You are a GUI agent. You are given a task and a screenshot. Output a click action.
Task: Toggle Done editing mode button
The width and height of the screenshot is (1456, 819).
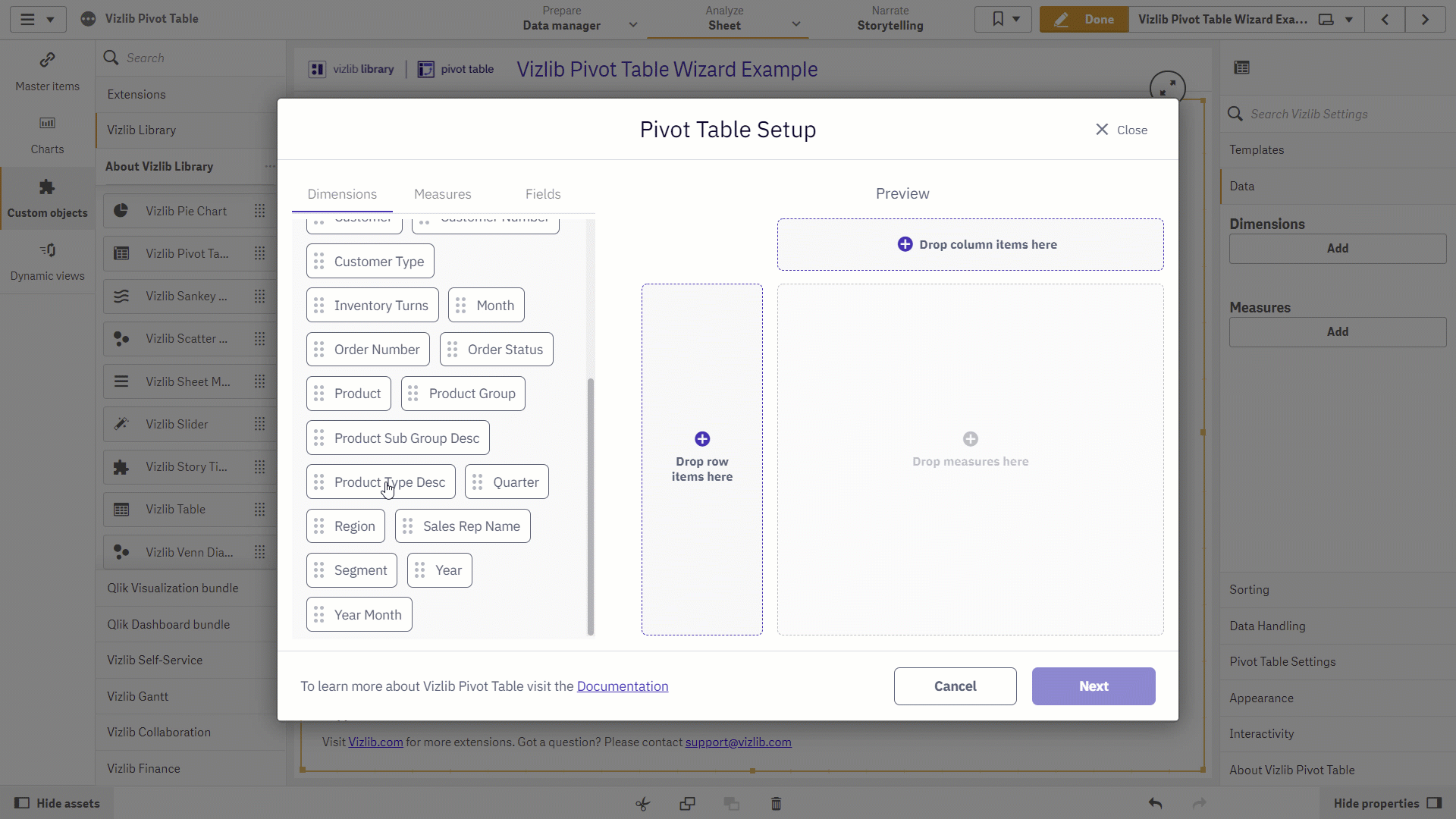tap(1084, 20)
